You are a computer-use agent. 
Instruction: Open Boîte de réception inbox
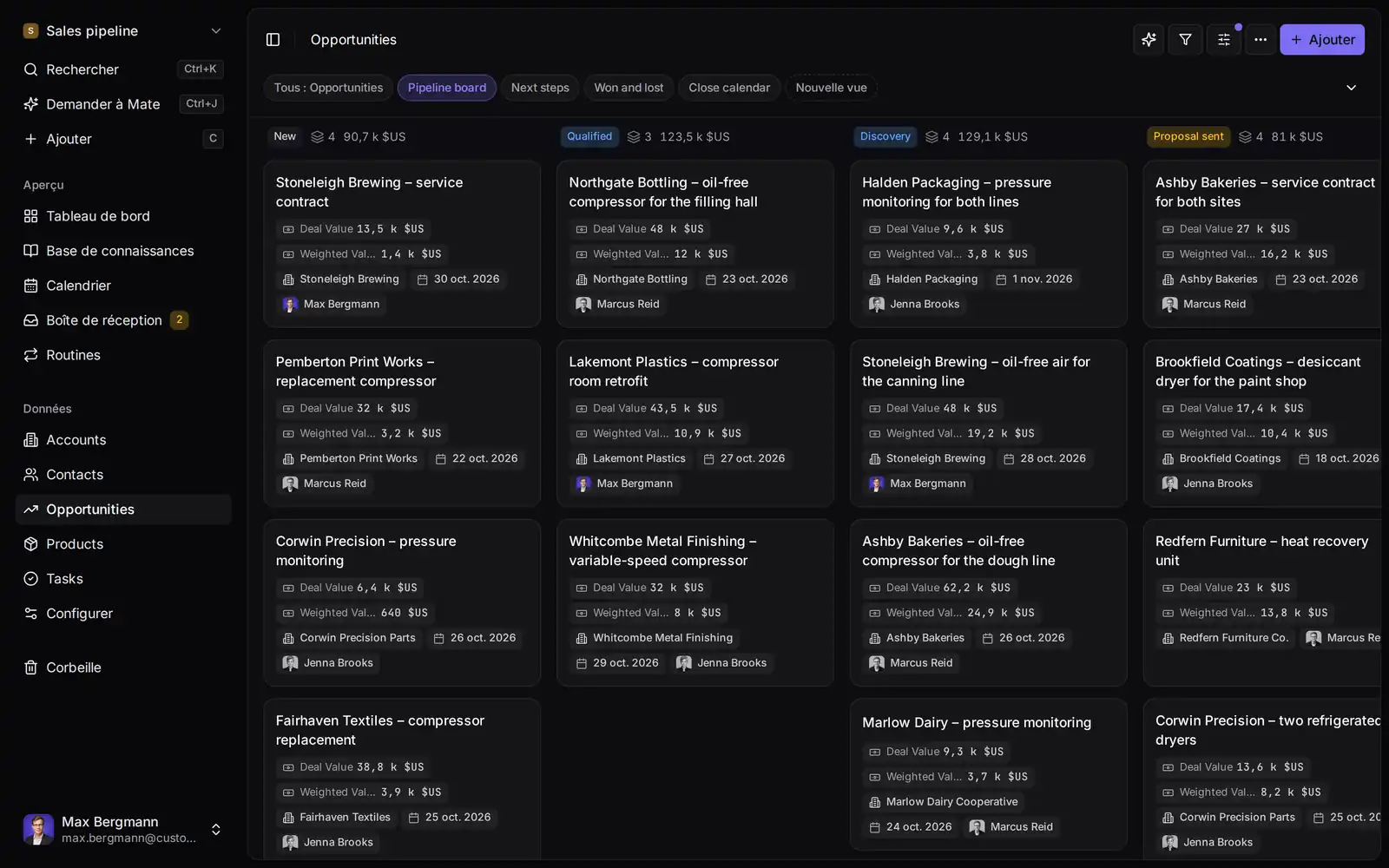[123, 320]
